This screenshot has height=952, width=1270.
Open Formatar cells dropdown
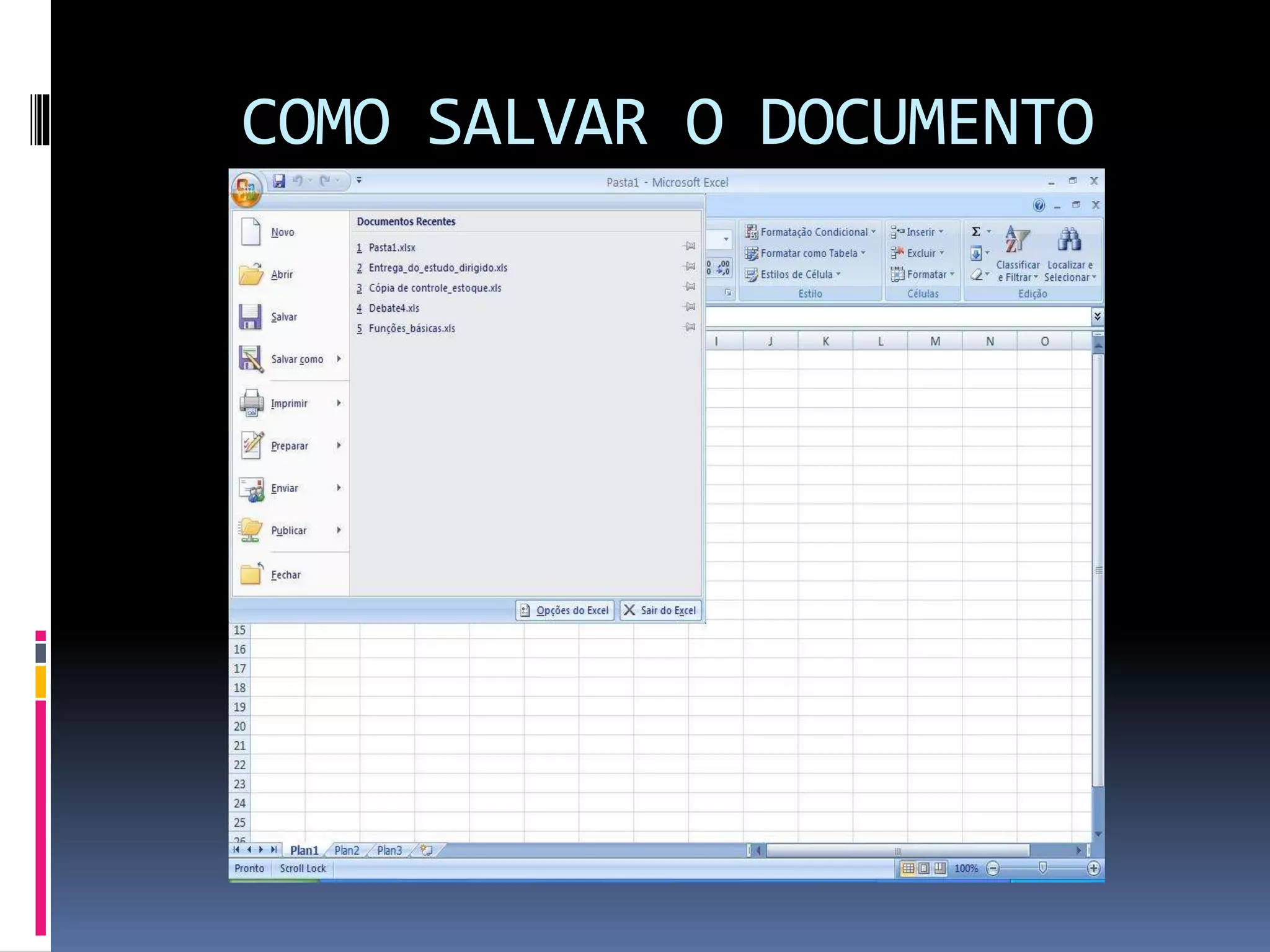point(922,275)
